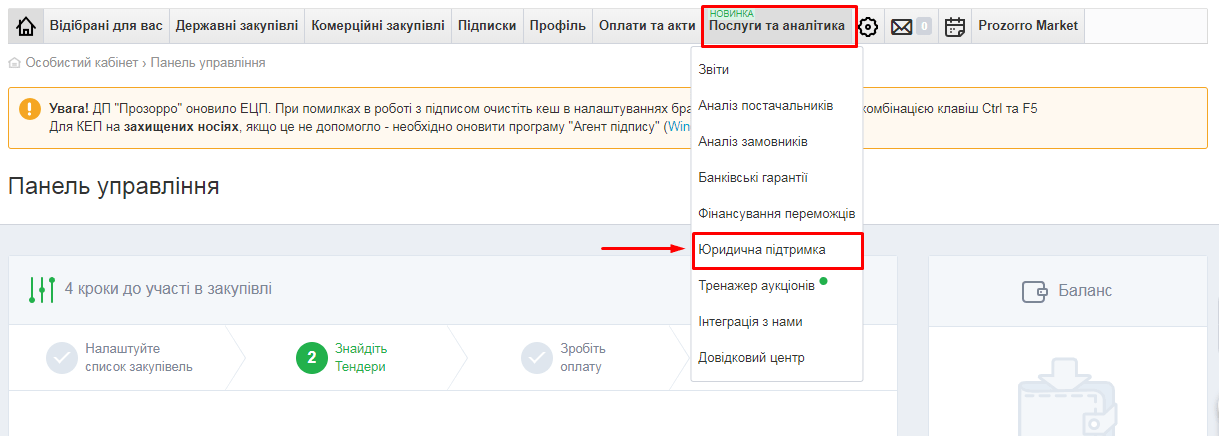Open Банківські гарантії menu item
The image size is (1219, 436).
(x=753, y=178)
